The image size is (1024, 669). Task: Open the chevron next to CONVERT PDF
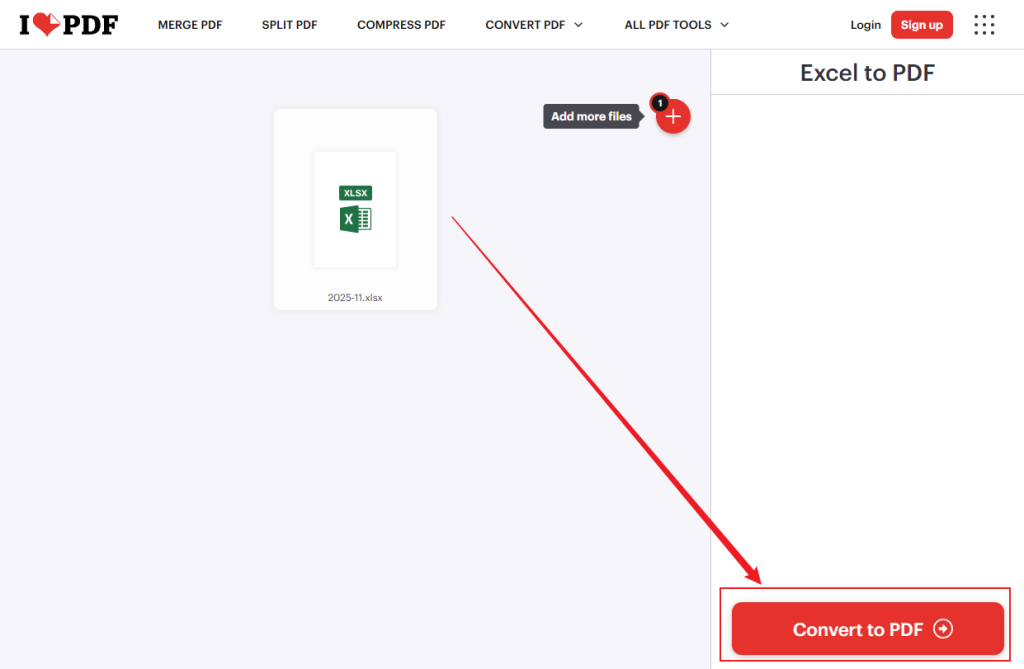tap(580, 25)
